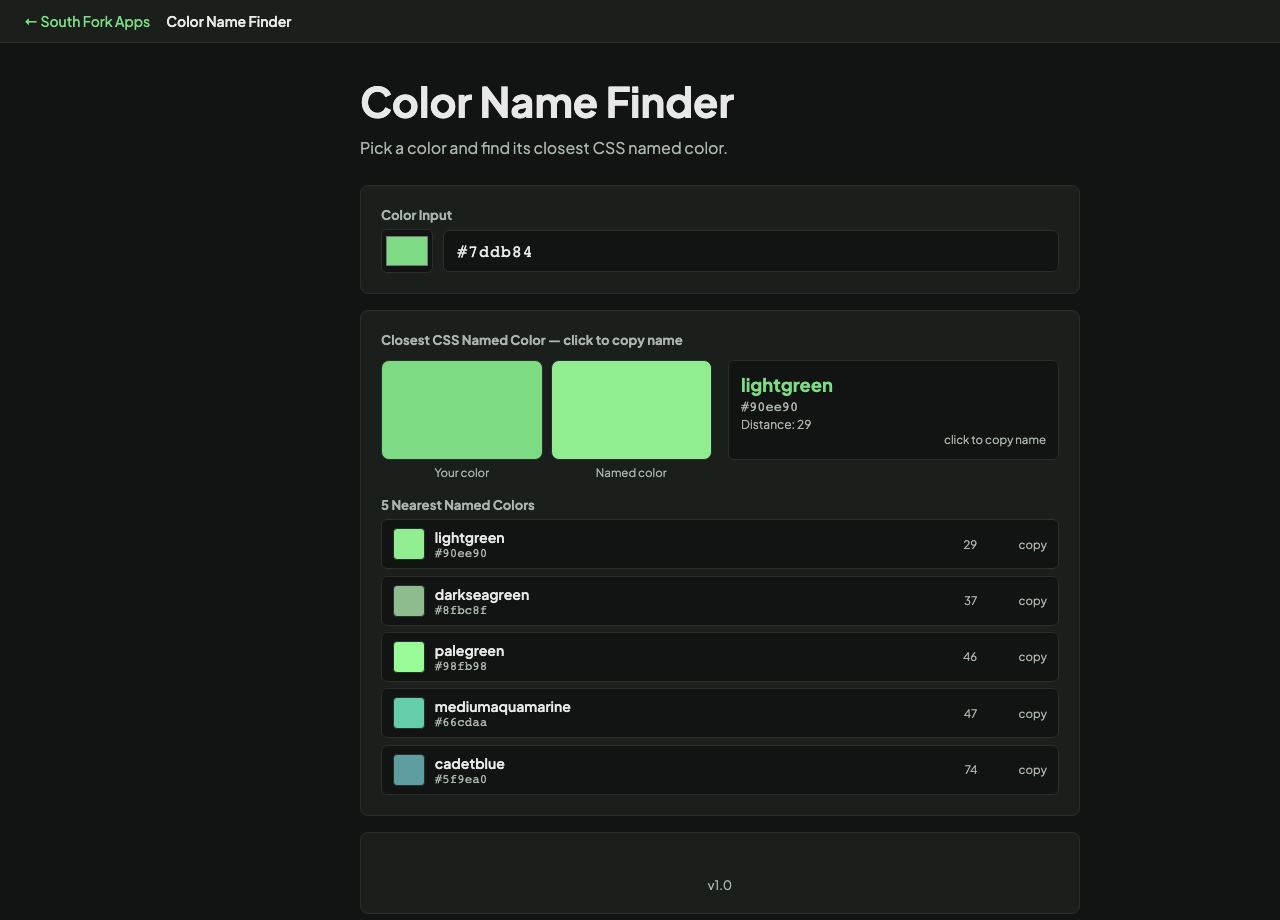Focus the hex input showing #7ddb84
Image resolution: width=1280 pixels, height=920 pixels.
tap(750, 251)
